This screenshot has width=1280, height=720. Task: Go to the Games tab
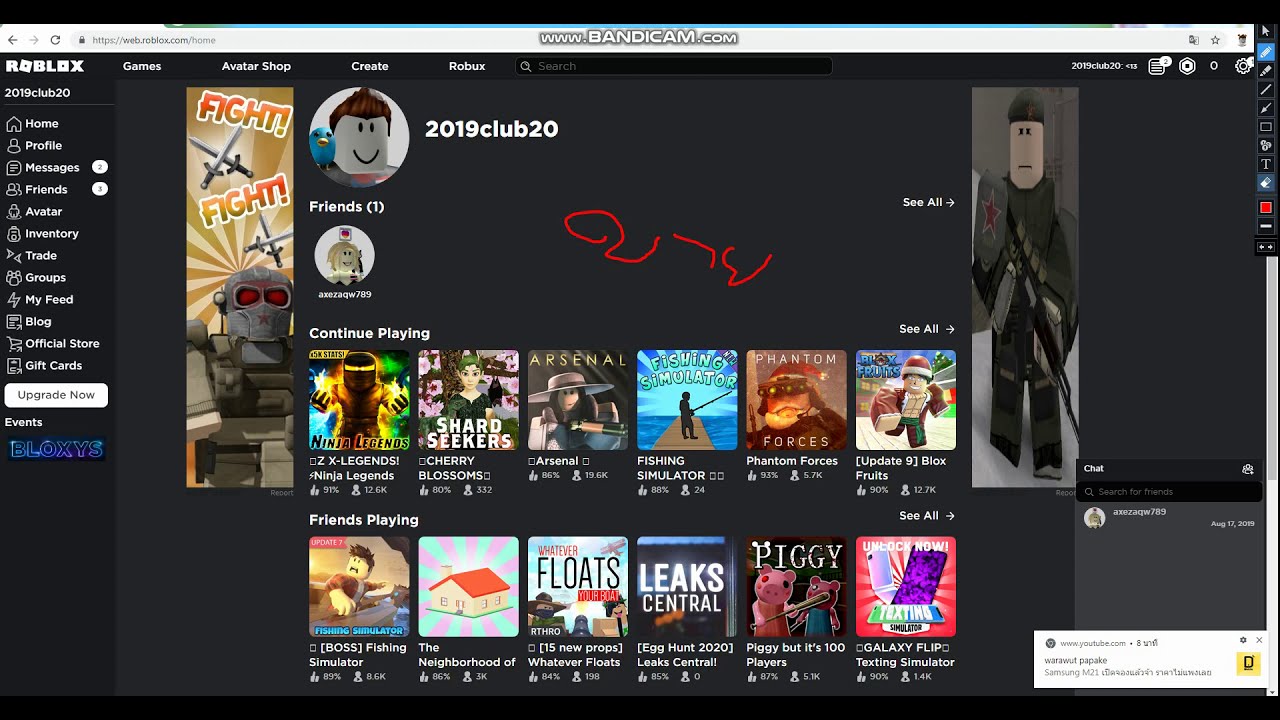tap(142, 66)
